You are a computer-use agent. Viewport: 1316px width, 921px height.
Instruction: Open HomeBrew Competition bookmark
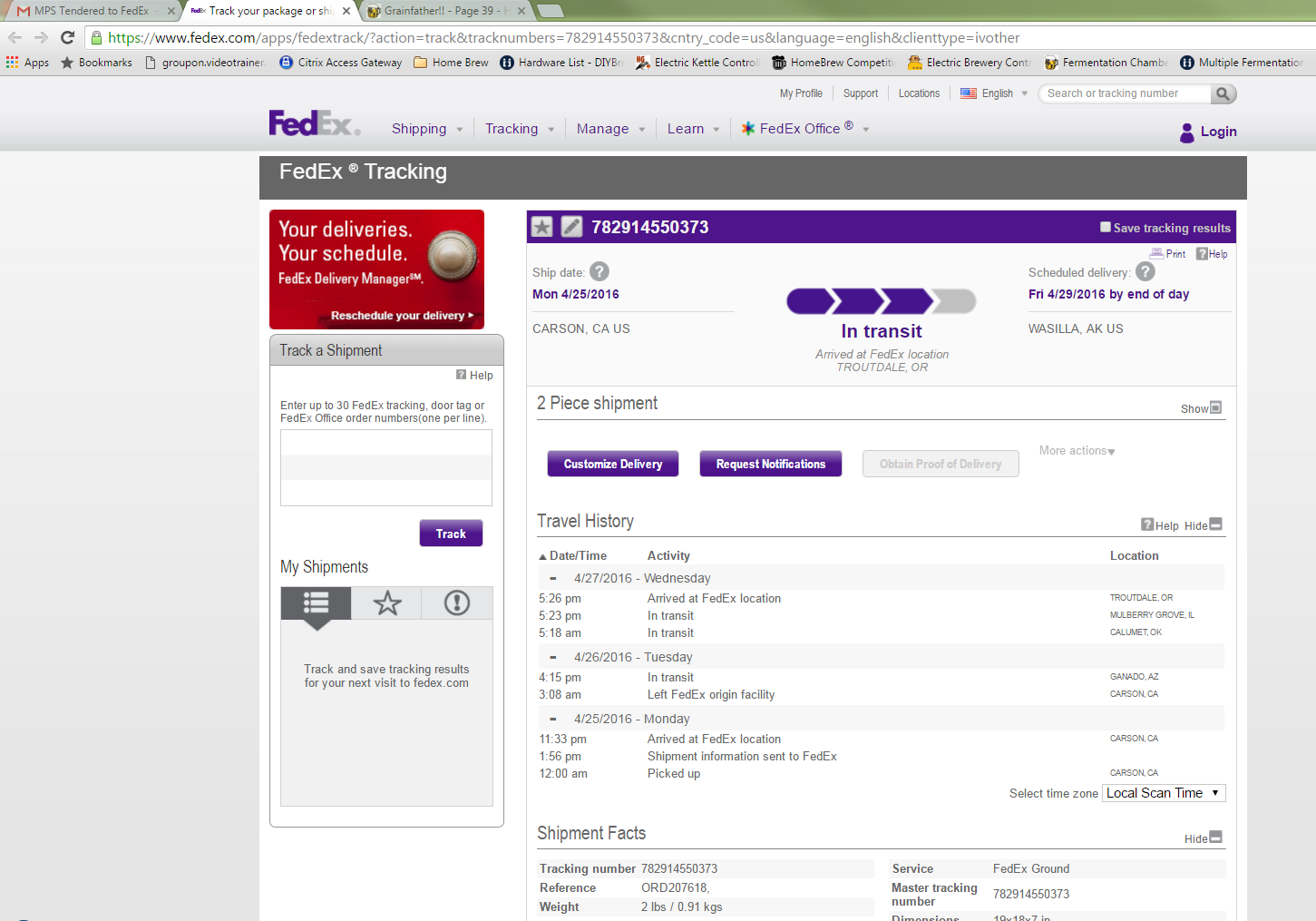833,63
